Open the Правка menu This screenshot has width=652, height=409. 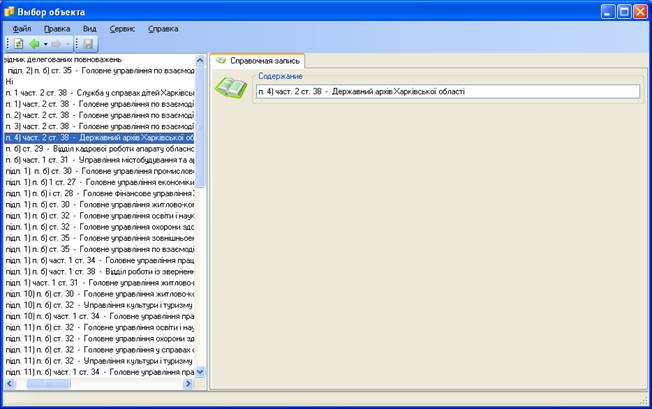pyautogui.click(x=57, y=29)
